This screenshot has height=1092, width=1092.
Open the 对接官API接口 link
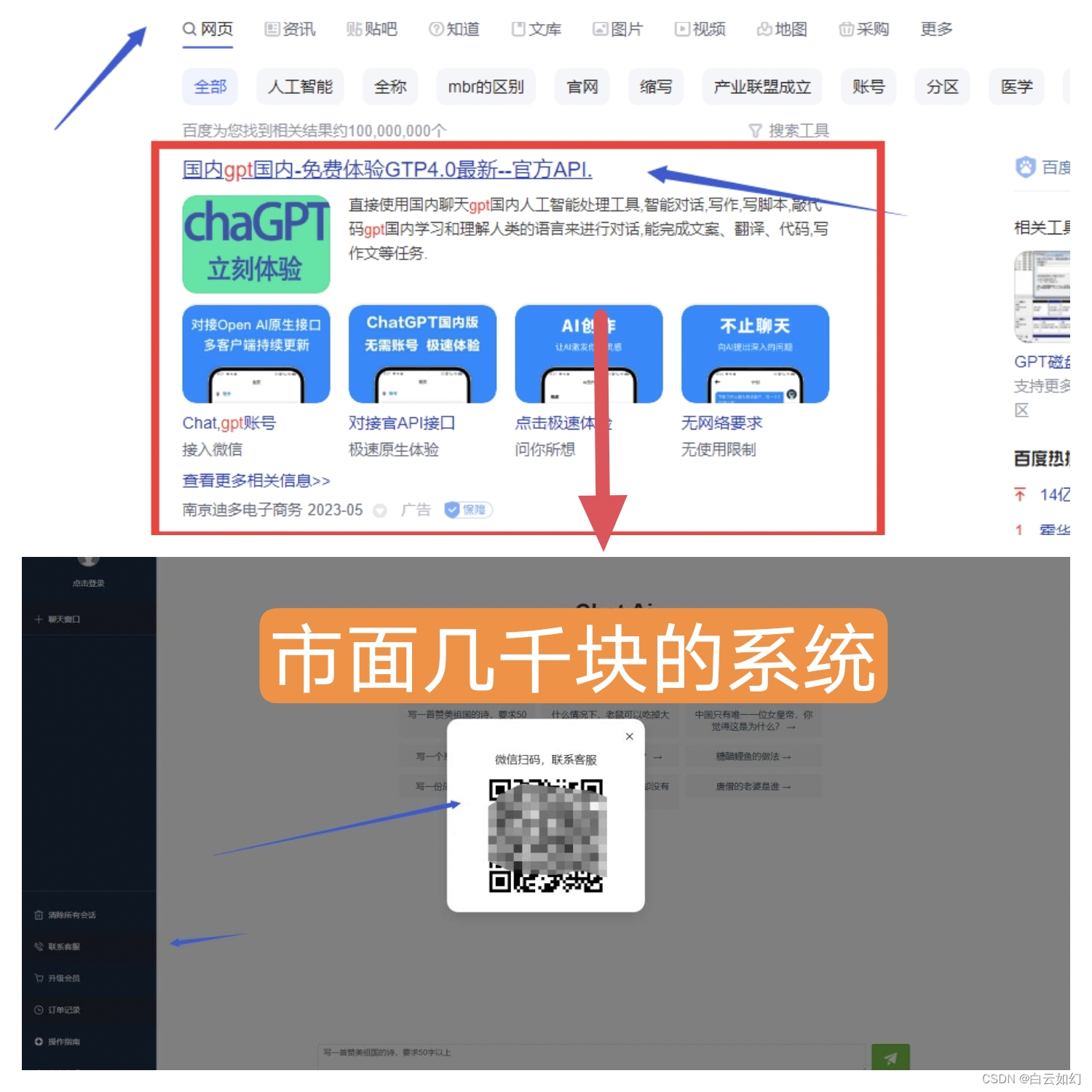pos(402,423)
